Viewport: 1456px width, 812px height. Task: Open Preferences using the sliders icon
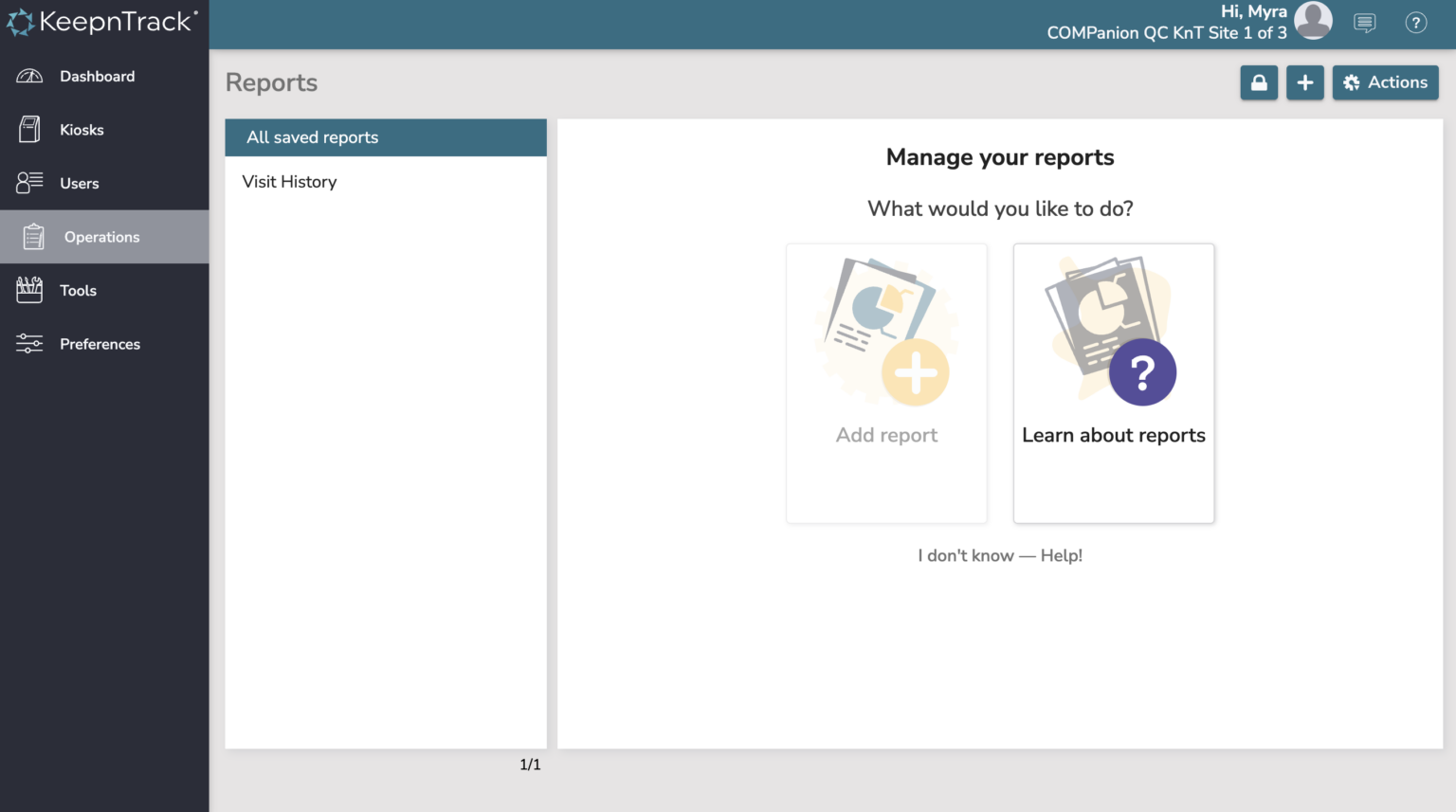click(29, 343)
